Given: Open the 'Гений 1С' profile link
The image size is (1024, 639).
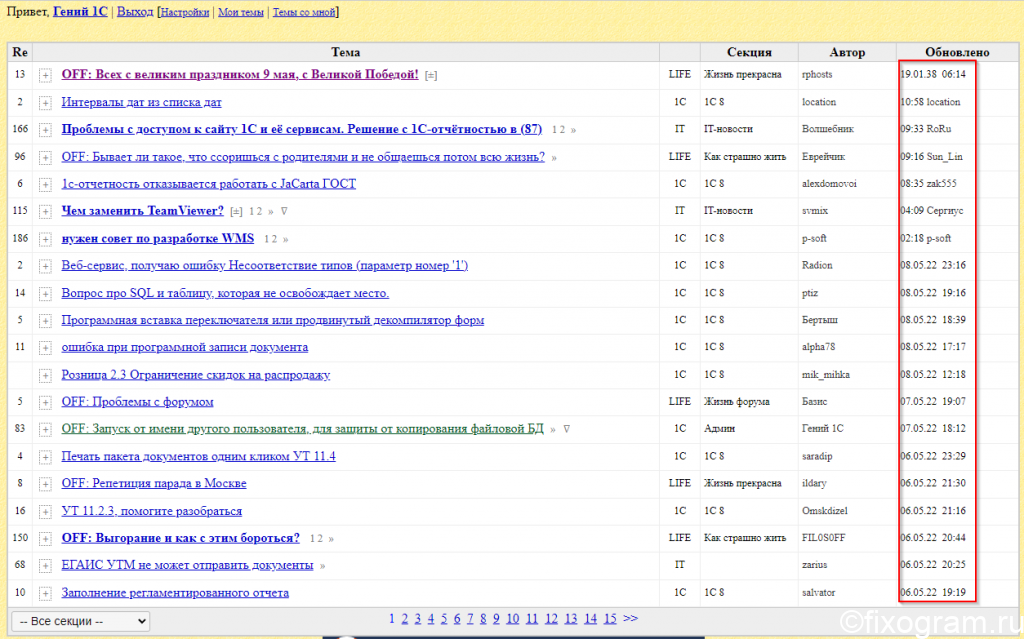Looking at the screenshot, I should pyautogui.click(x=80, y=12).
